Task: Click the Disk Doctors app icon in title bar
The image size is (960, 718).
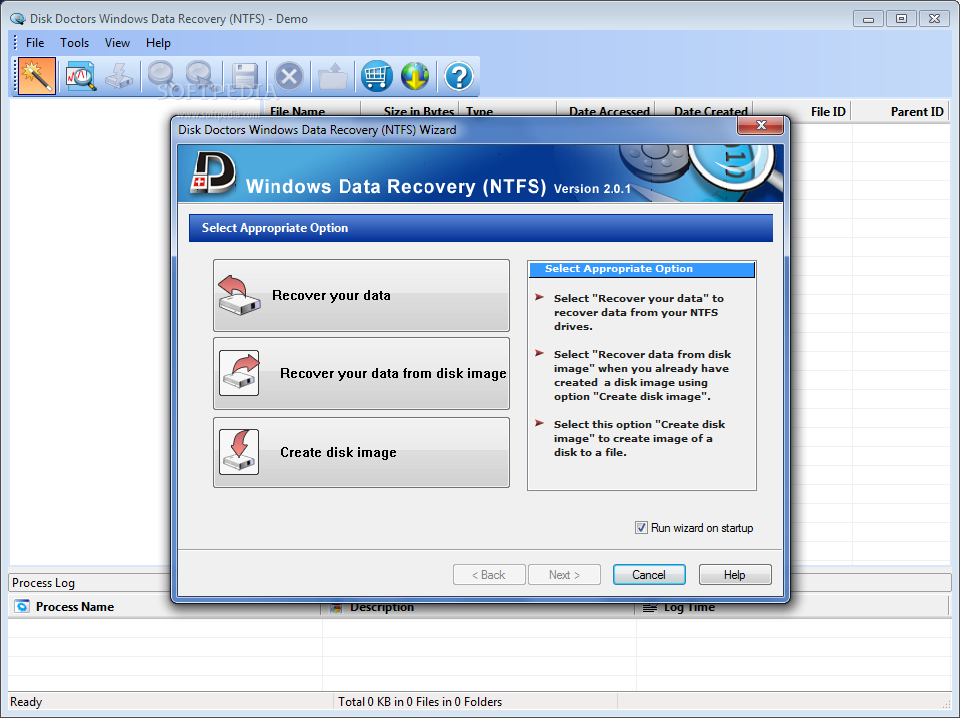Action: (17, 19)
